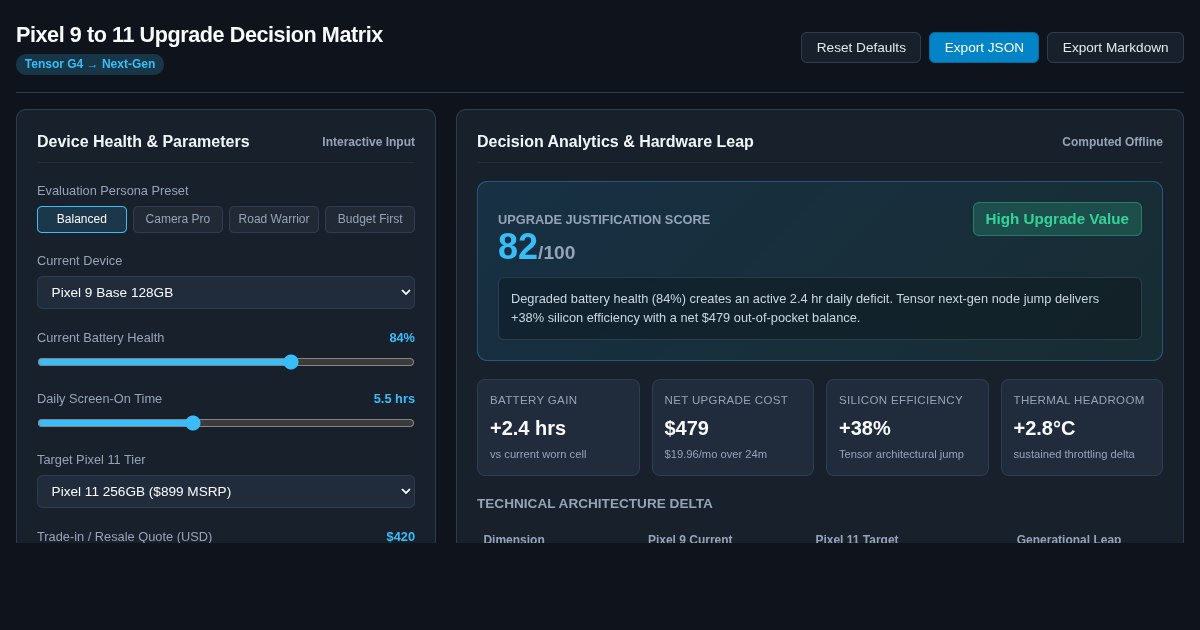Open the Battery Gain +2.4 hrs card
The height and width of the screenshot is (630, 1200).
click(x=558, y=427)
